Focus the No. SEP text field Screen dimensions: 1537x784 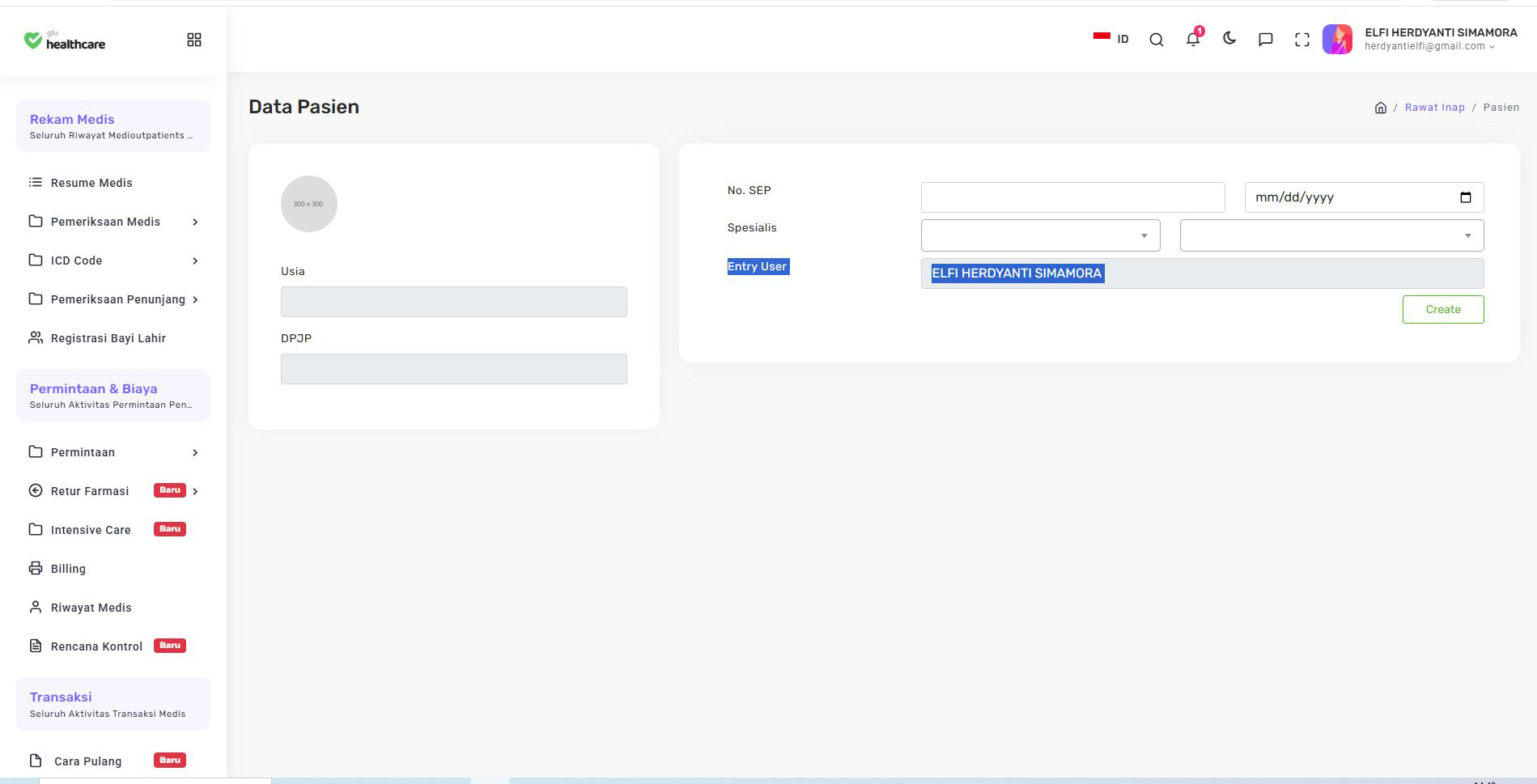pos(1073,197)
